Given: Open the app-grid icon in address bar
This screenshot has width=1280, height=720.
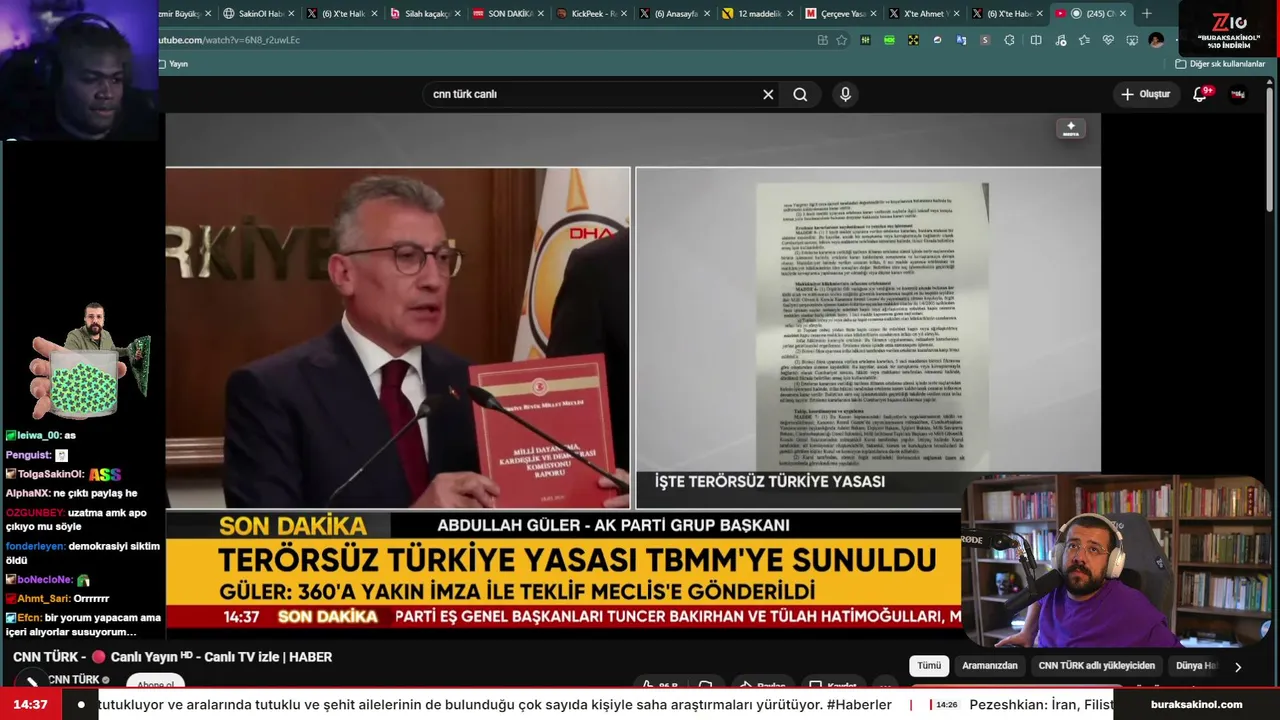Looking at the screenshot, I should pos(822,40).
